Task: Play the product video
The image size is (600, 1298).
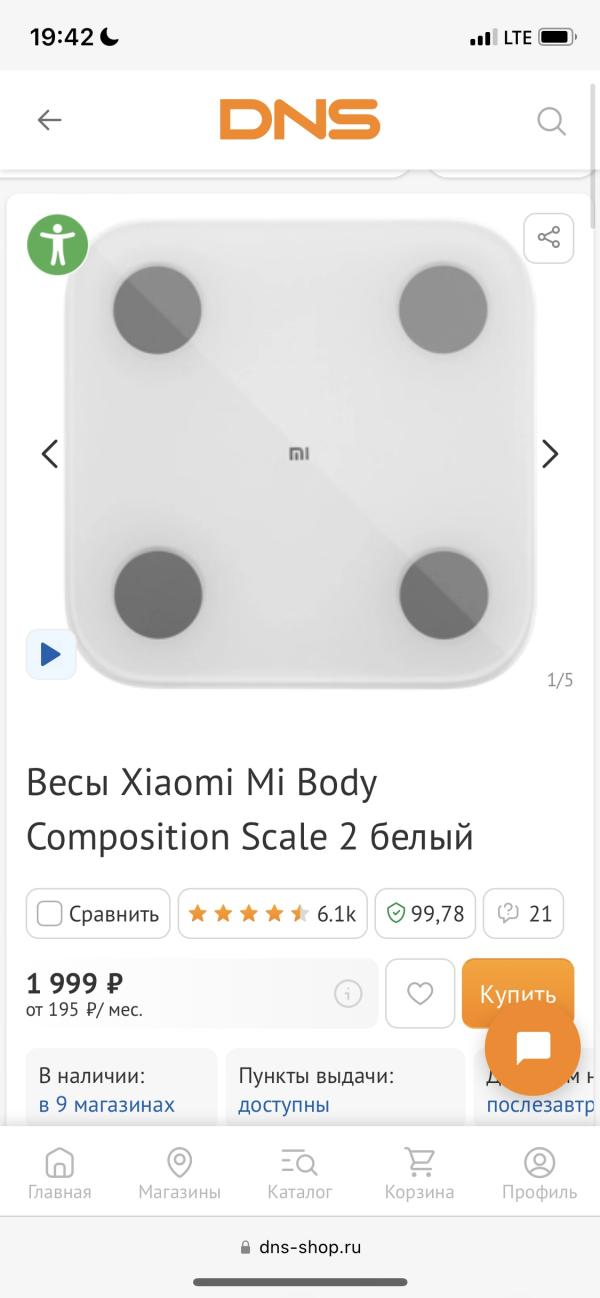Action: (x=51, y=655)
